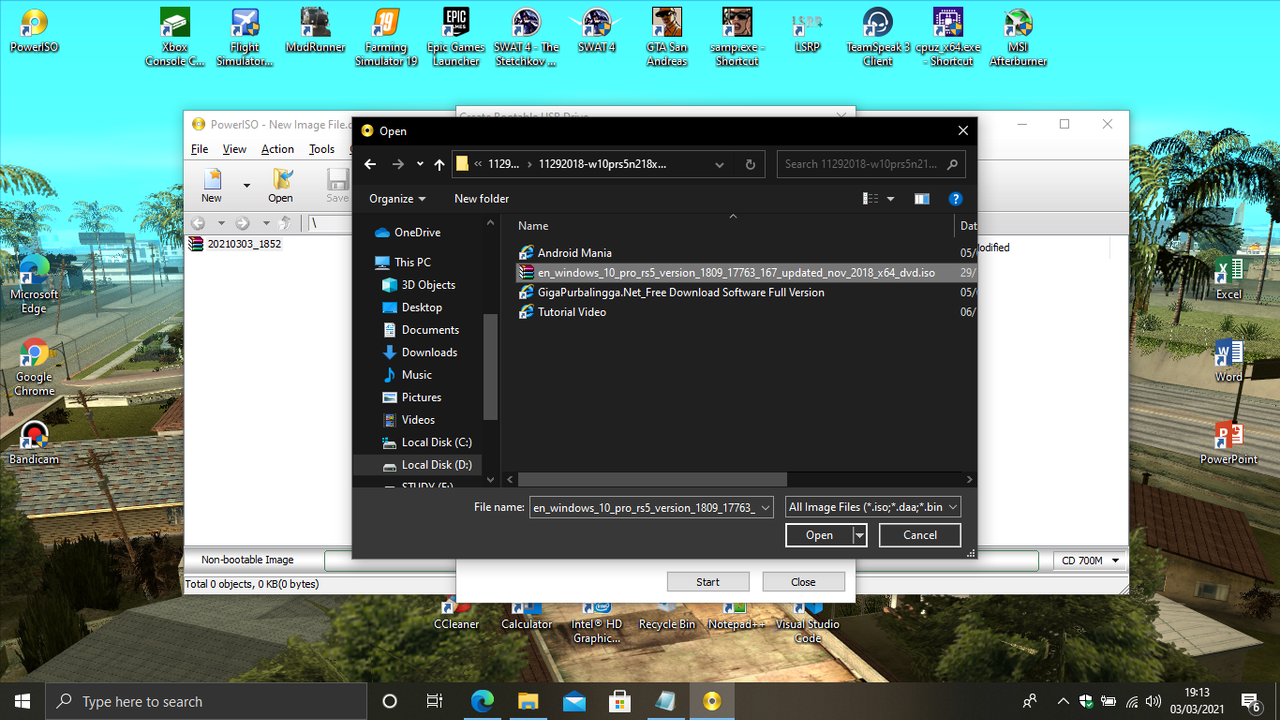The image size is (1280, 720).
Task: Click the horizontal scrollbar in file list
Action: tap(652, 480)
